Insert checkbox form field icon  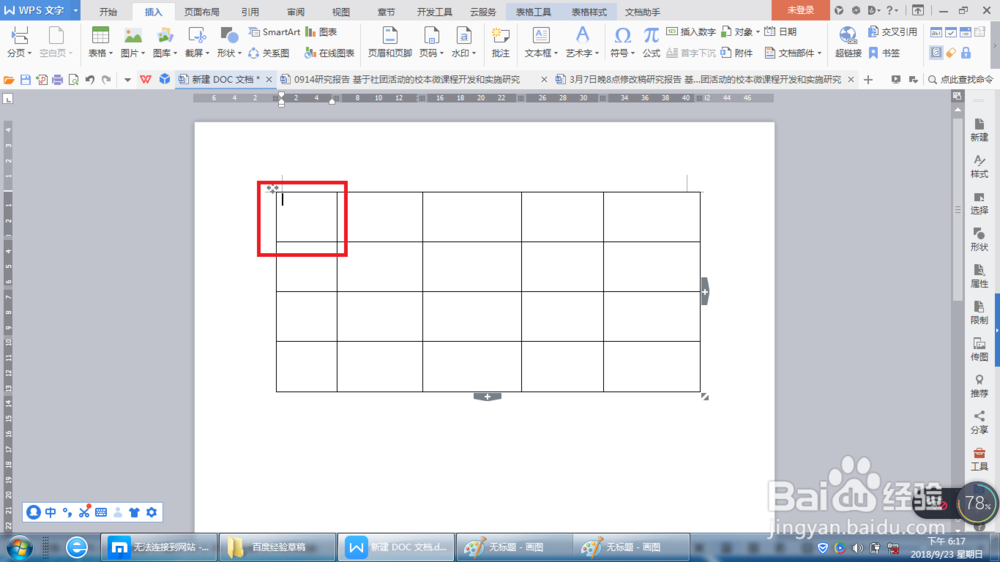pyautogui.click(x=951, y=32)
